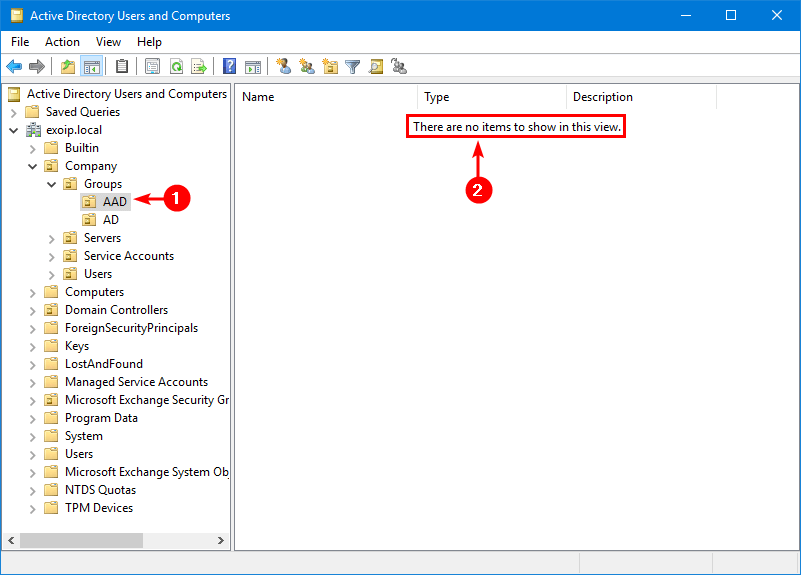Click right arrow of tree horizontal scrollbar
This screenshot has height=575, width=801.
tap(221, 540)
